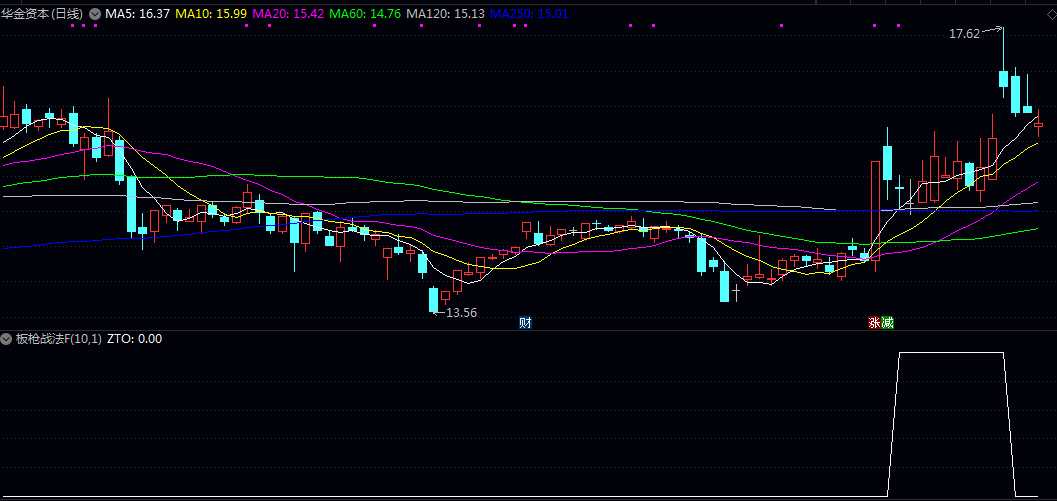Click the ZTO: 0.00 value

pos(135,339)
